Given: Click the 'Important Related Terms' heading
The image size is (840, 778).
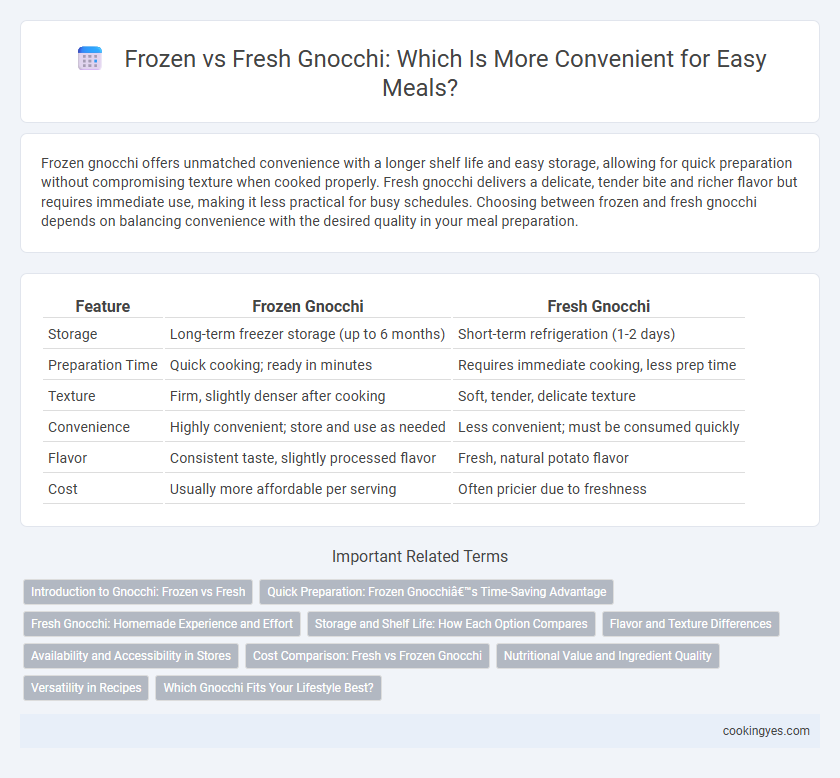Looking at the screenshot, I should coord(420,557).
